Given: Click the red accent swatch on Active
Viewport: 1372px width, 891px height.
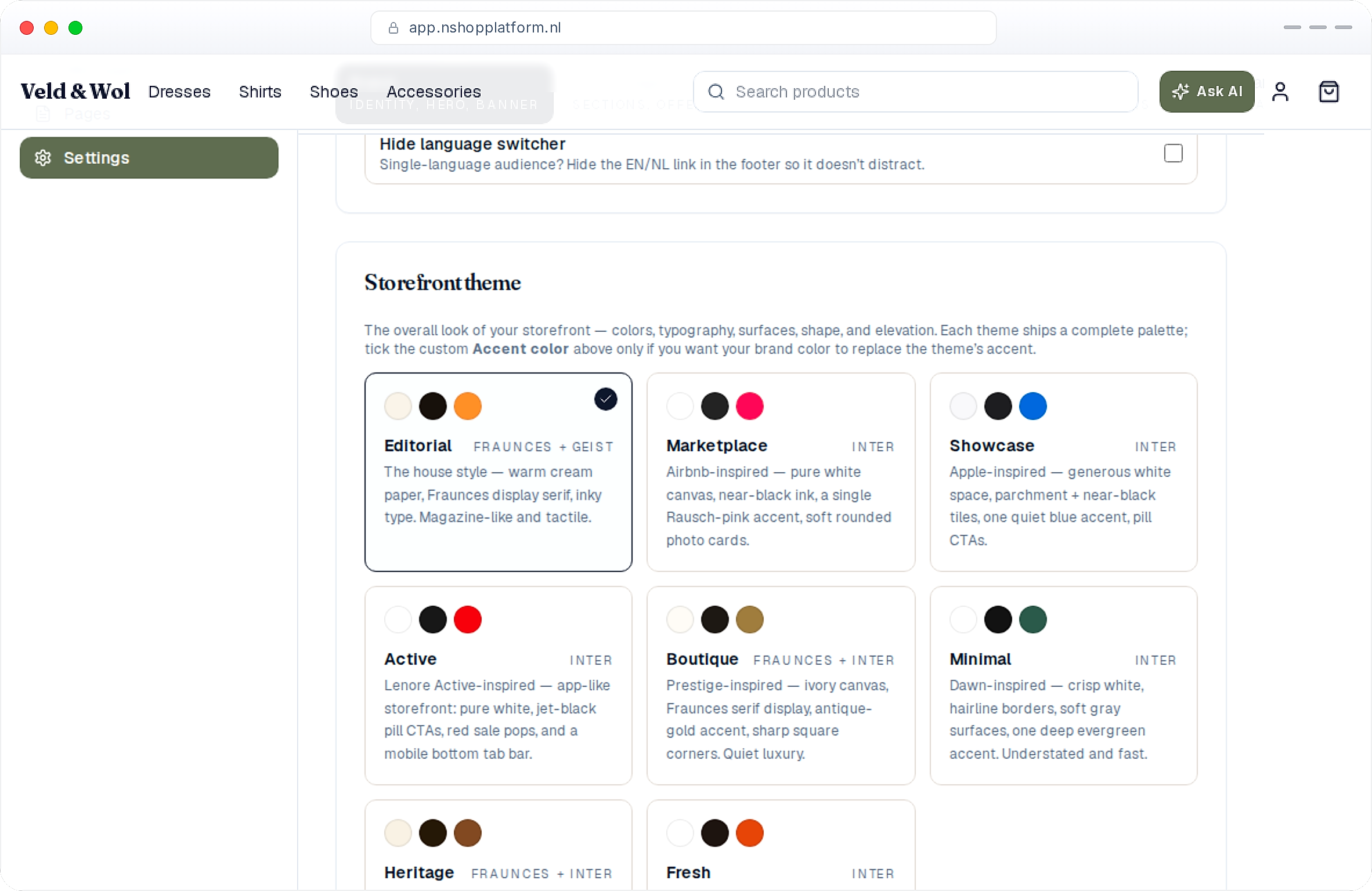Looking at the screenshot, I should (x=468, y=620).
